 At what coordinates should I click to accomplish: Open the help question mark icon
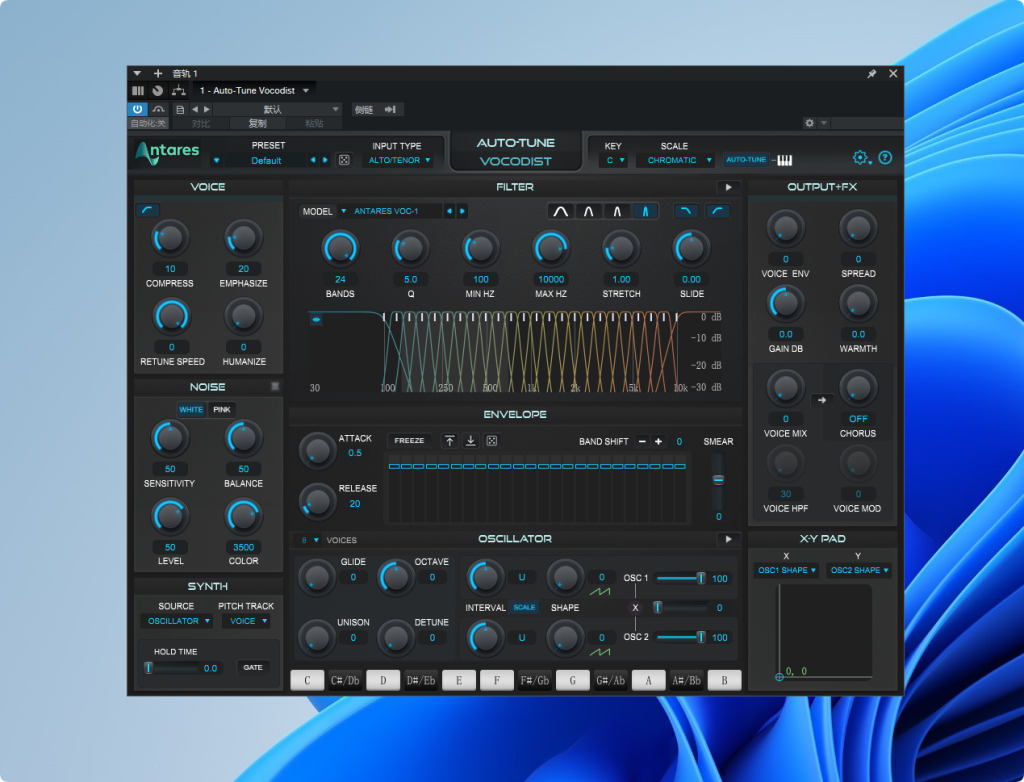click(x=885, y=157)
